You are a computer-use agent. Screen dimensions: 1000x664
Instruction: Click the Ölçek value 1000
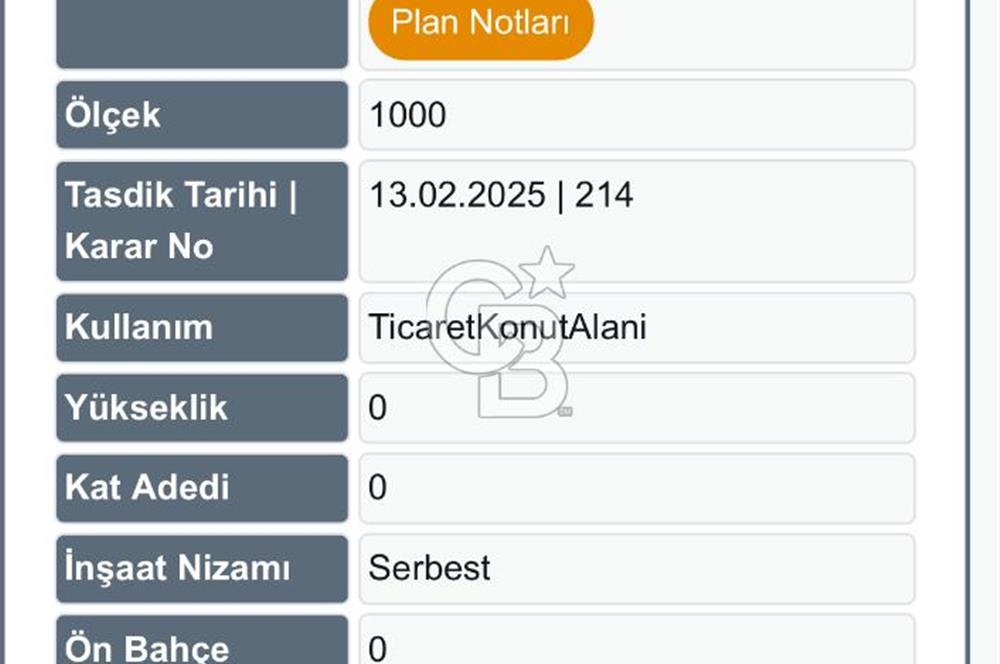408,116
